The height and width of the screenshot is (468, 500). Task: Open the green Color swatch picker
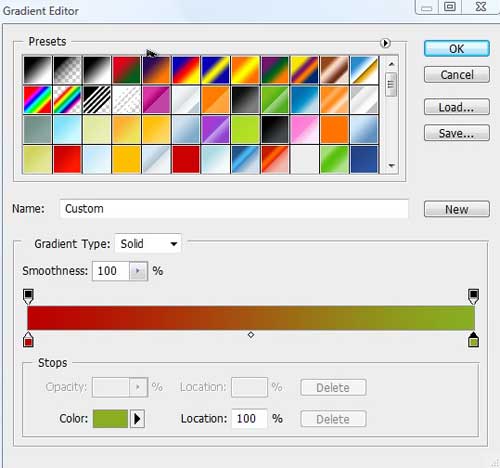[x=110, y=419]
